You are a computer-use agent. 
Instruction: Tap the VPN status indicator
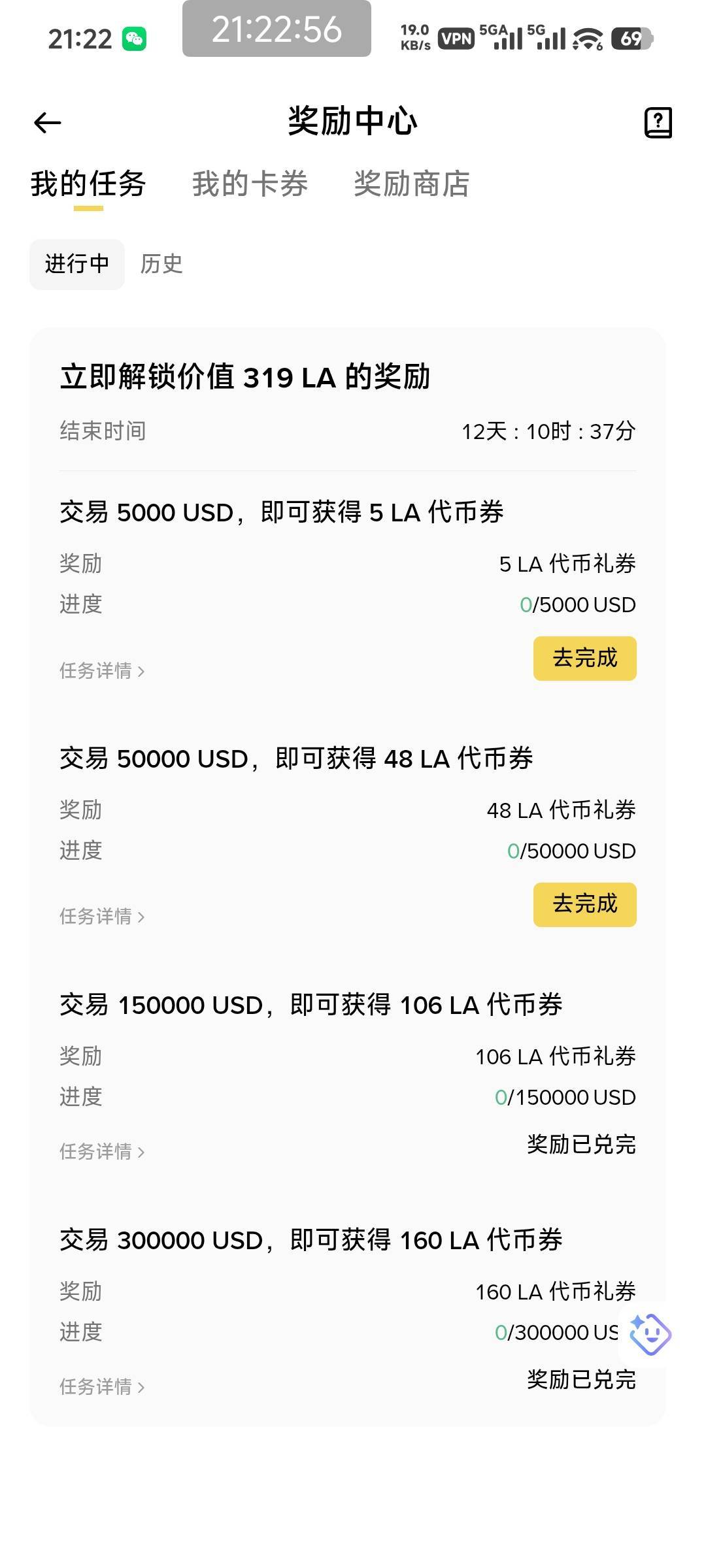[456, 39]
